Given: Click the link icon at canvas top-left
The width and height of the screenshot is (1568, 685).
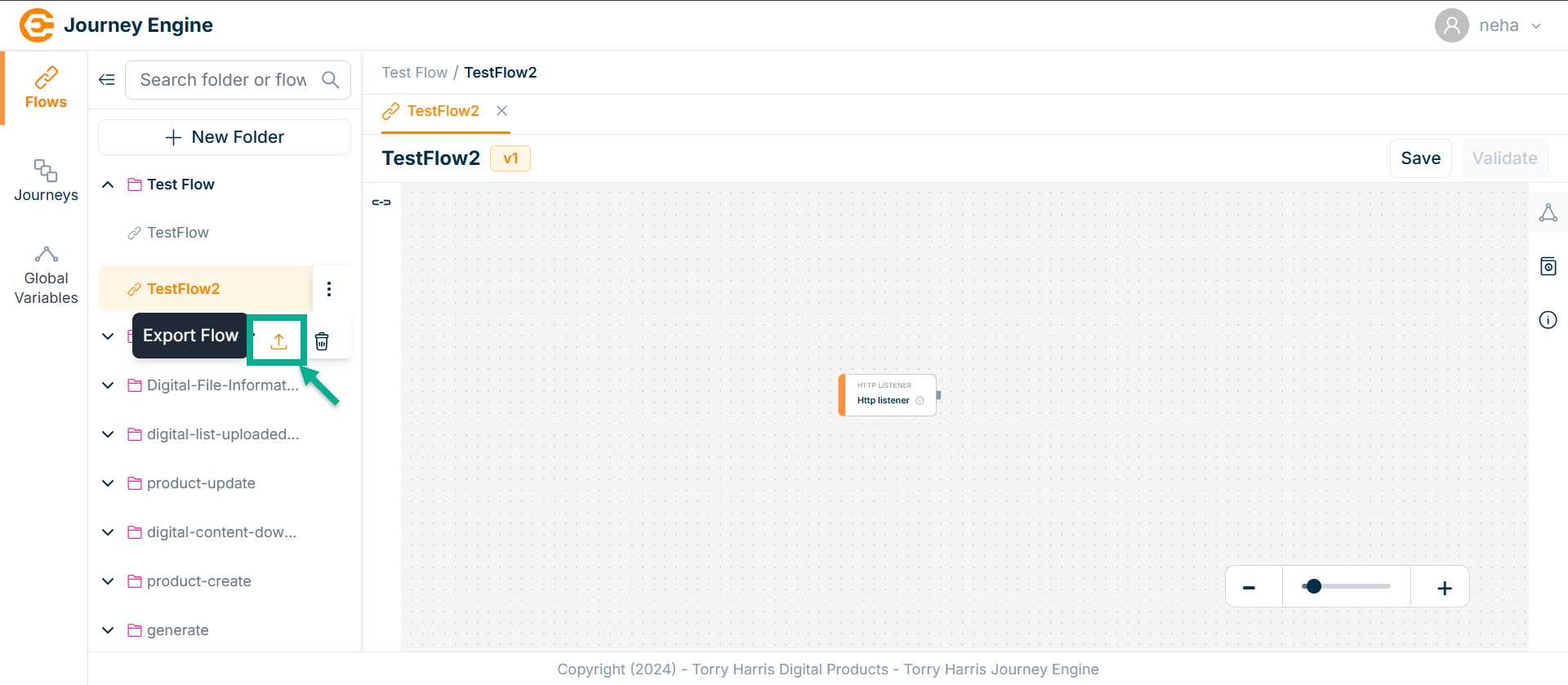Looking at the screenshot, I should tap(381, 202).
